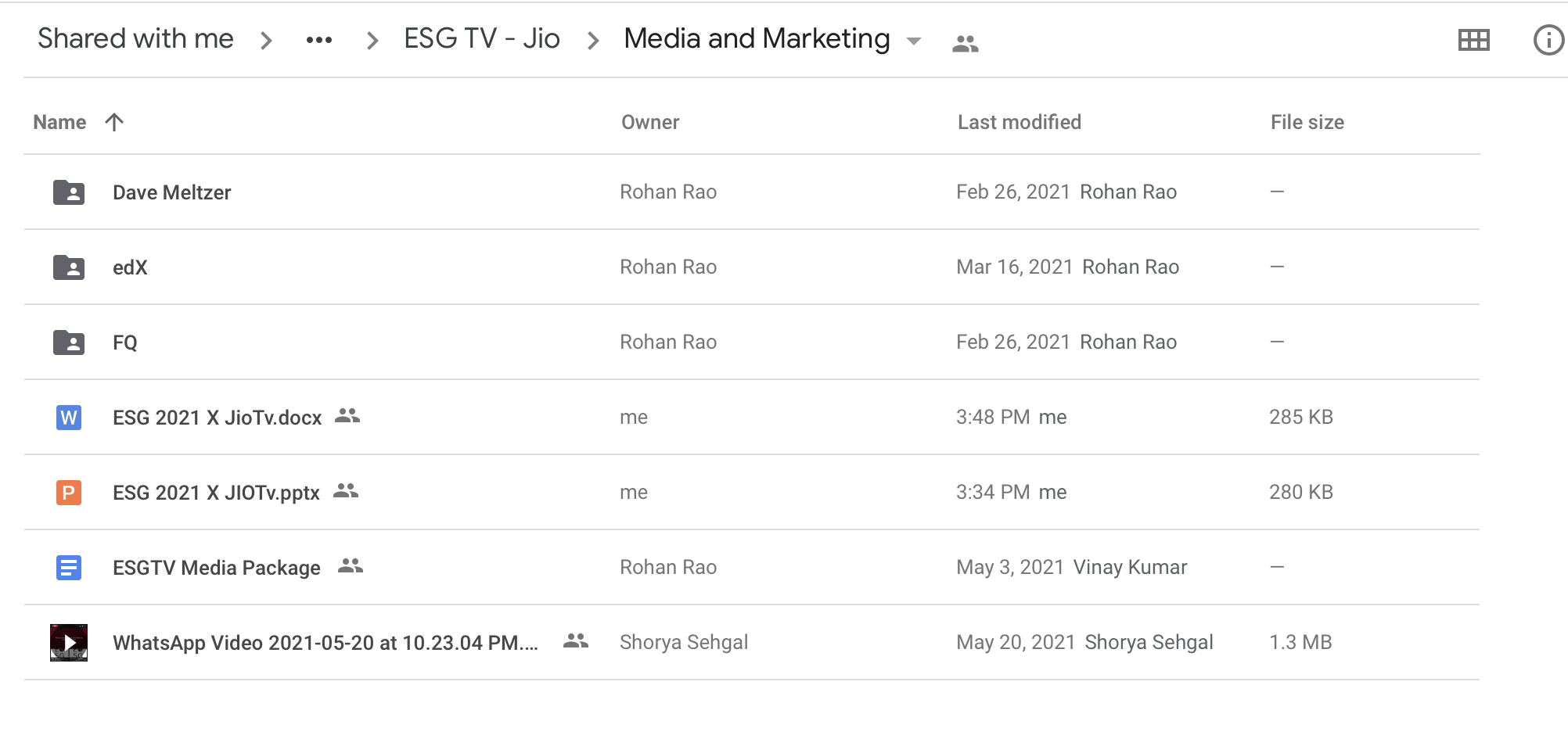Viewport: 1568px width, 746px height.
Task: Go to Shared with me breadcrumb
Action: tap(135, 38)
